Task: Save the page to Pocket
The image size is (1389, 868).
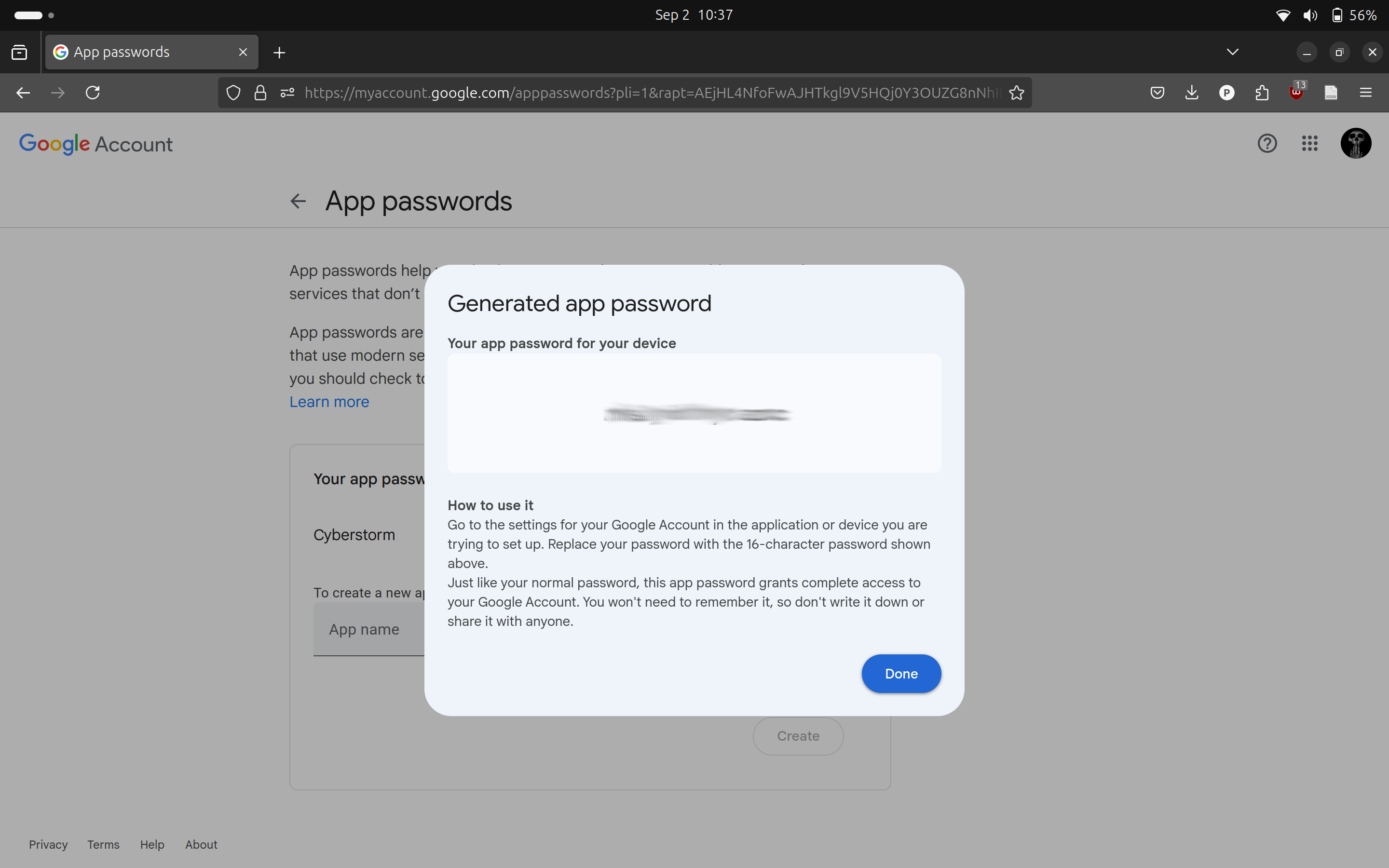Action: [1157, 93]
